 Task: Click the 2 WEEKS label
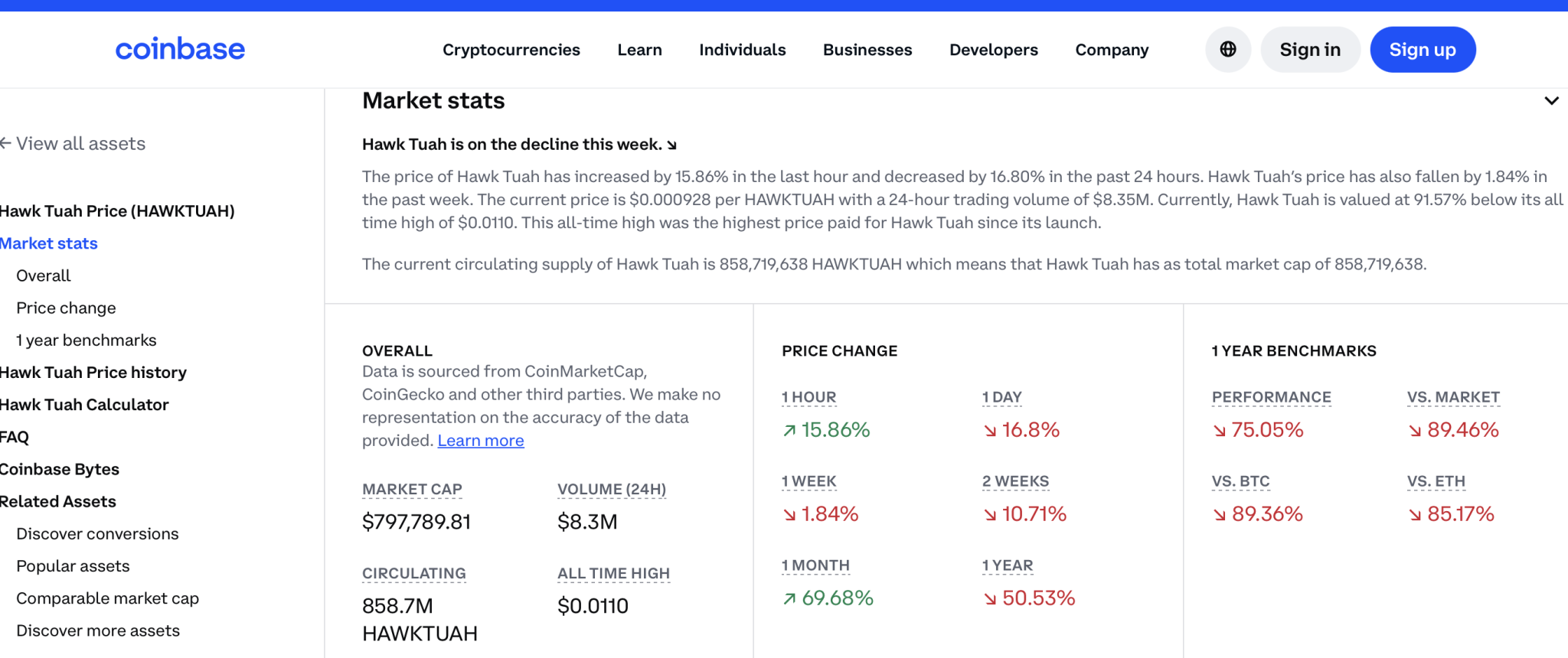(1015, 481)
